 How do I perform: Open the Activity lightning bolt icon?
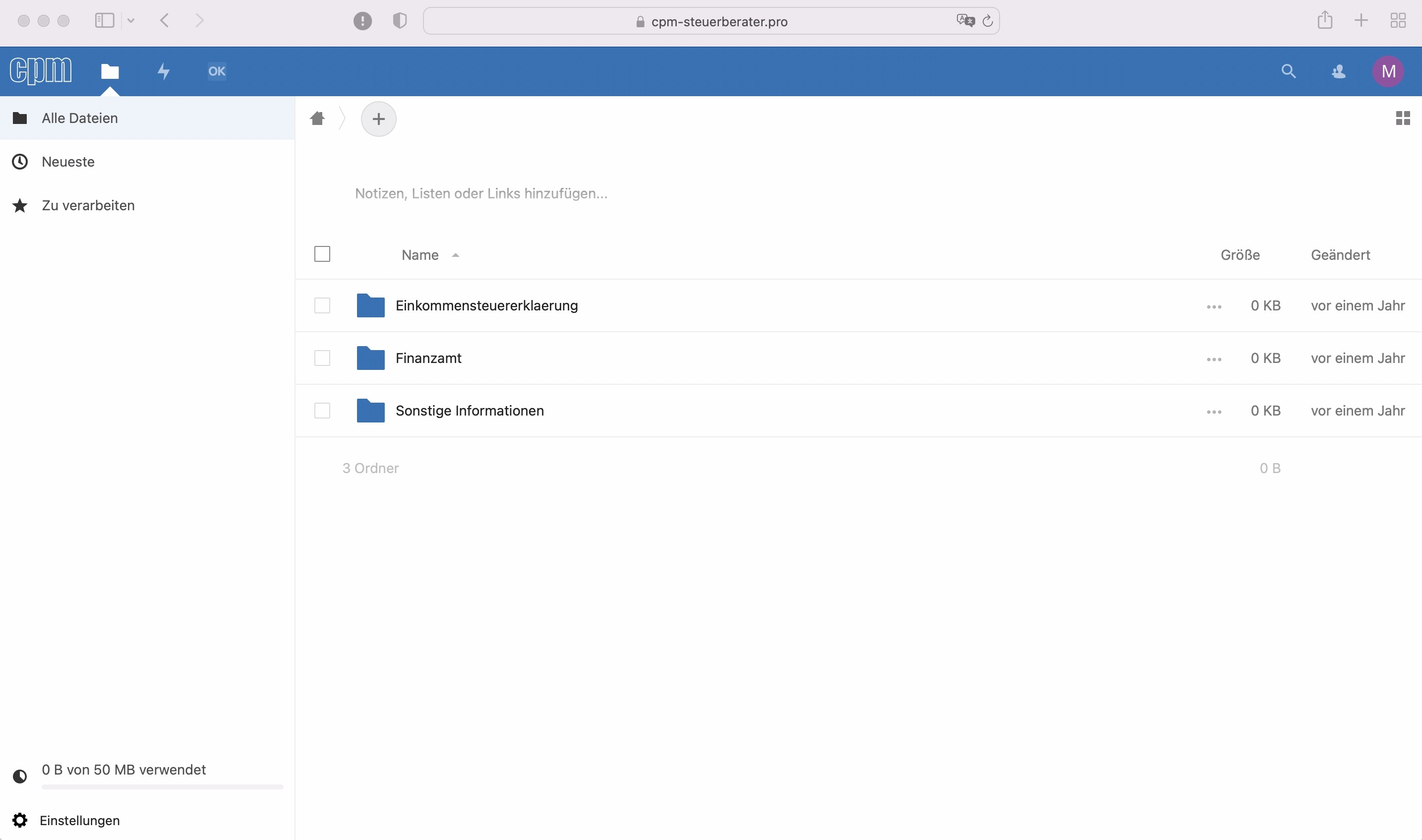pos(164,71)
